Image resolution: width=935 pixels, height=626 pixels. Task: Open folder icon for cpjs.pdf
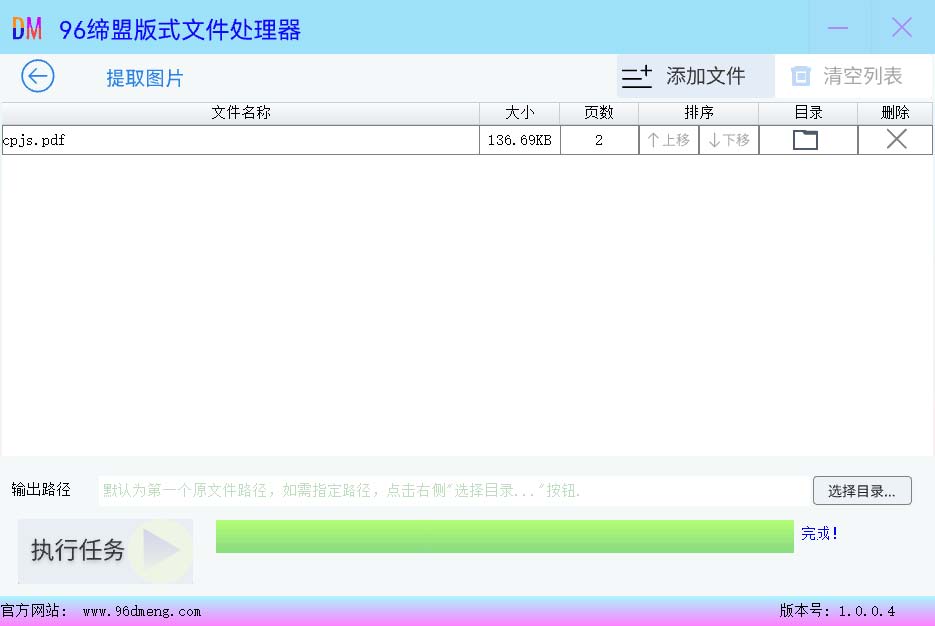805,140
